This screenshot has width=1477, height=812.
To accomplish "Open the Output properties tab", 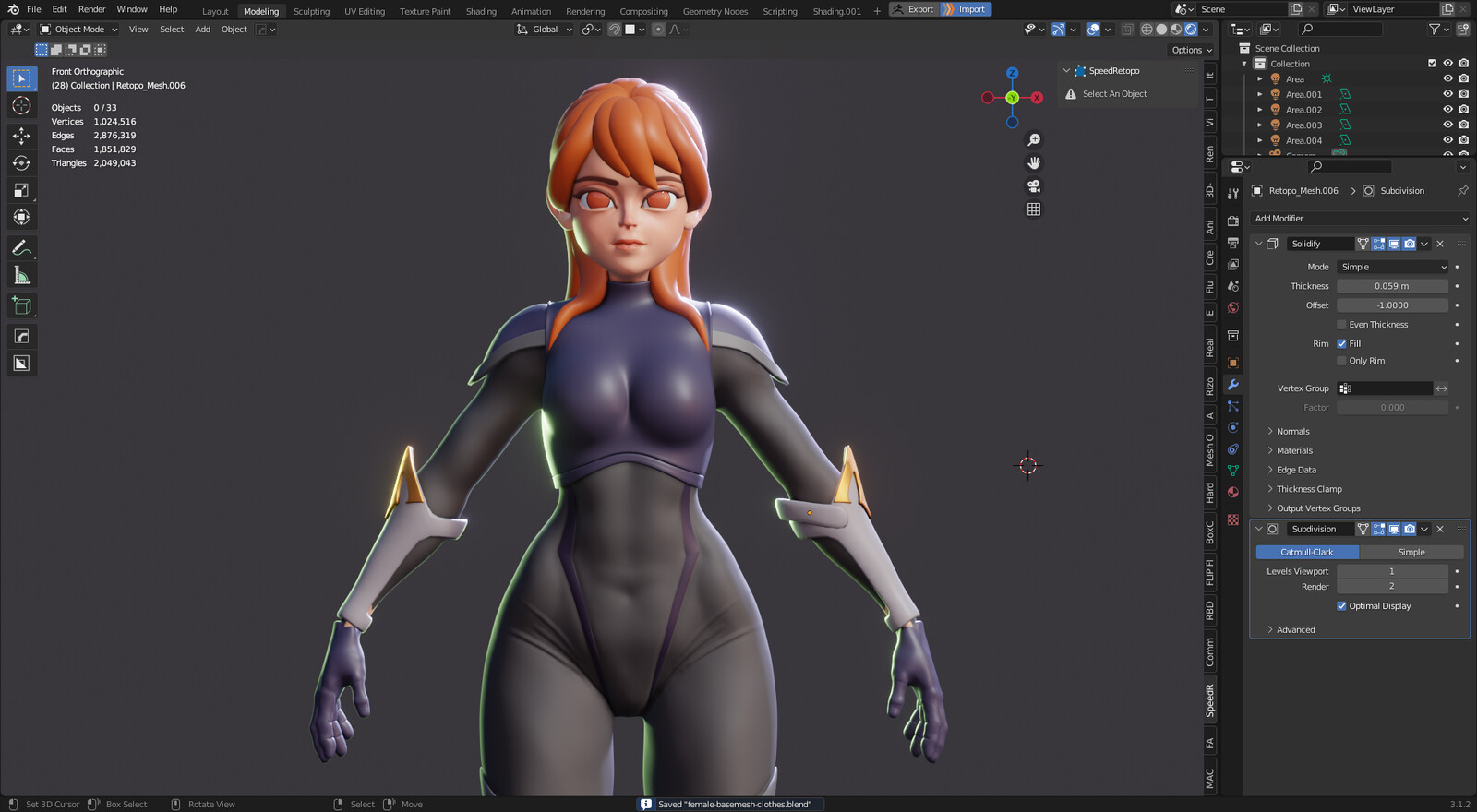I will click(x=1232, y=243).
